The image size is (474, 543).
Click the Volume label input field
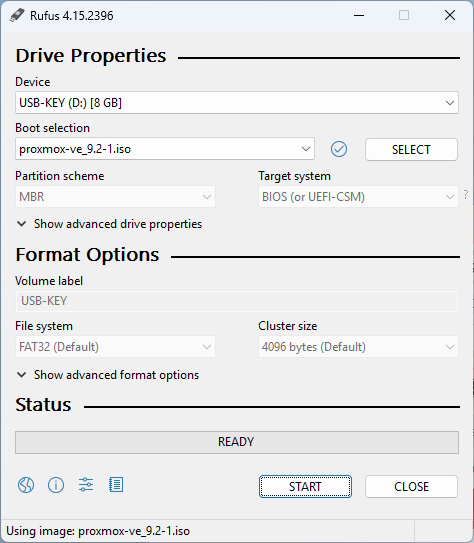point(237,301)
